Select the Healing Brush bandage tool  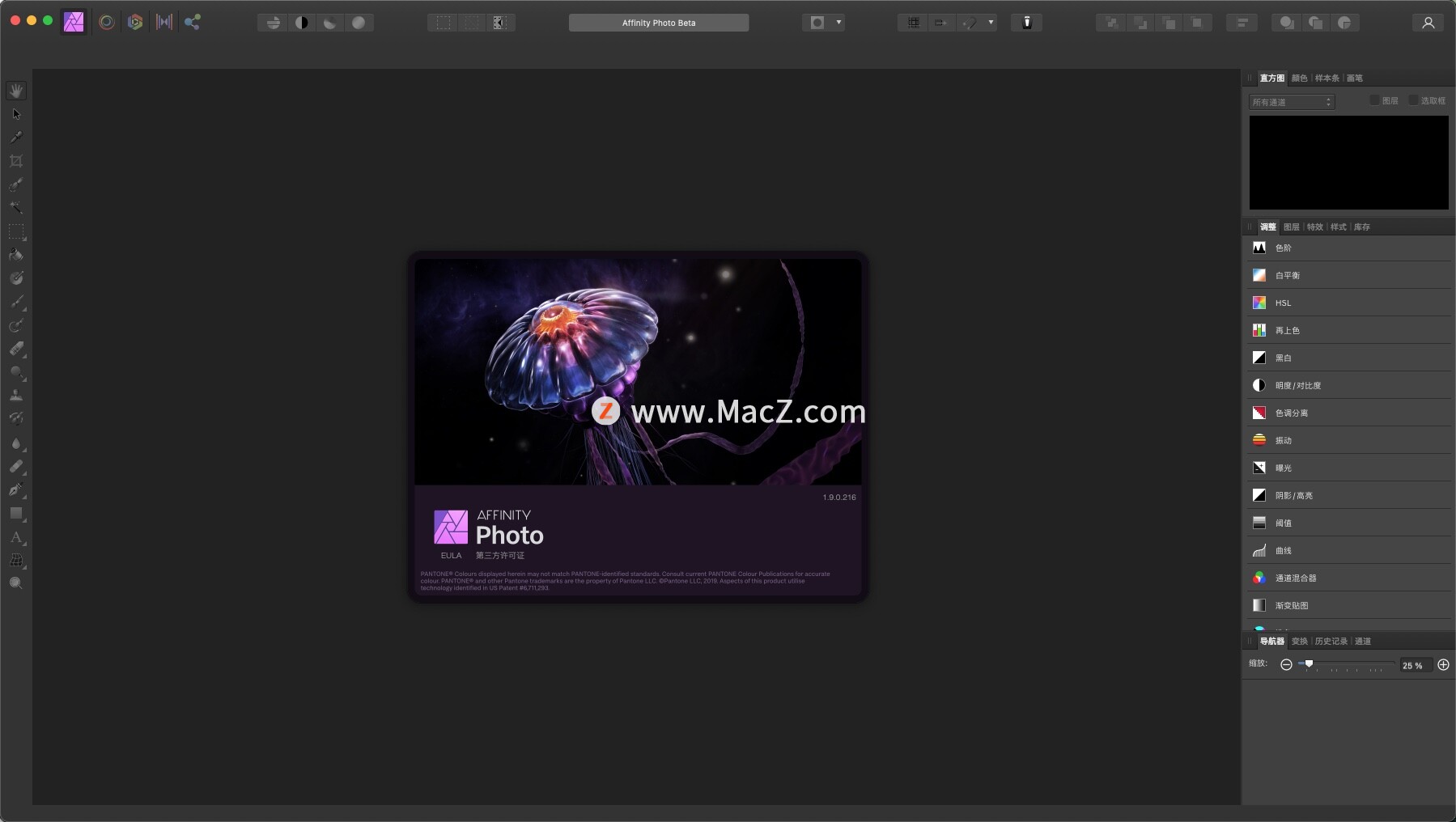click(x=16, y=467)
